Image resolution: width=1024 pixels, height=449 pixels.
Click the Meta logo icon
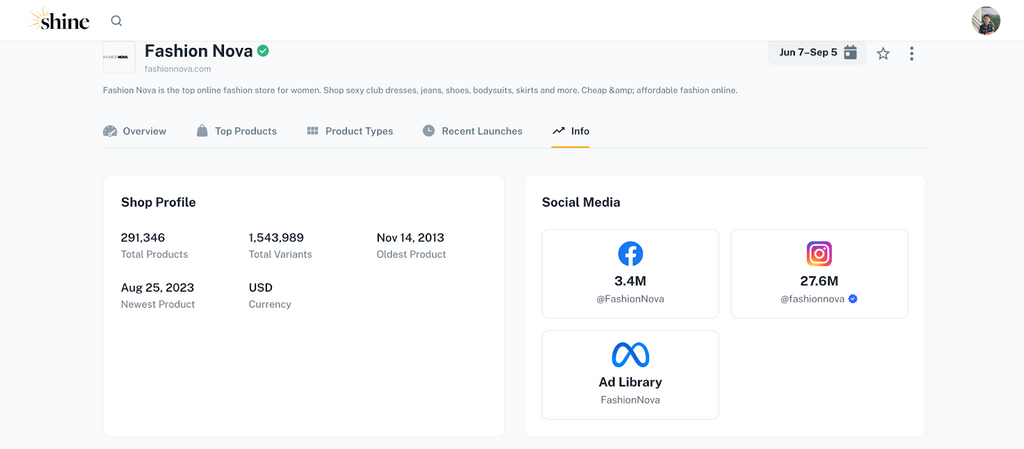[630, 354]
